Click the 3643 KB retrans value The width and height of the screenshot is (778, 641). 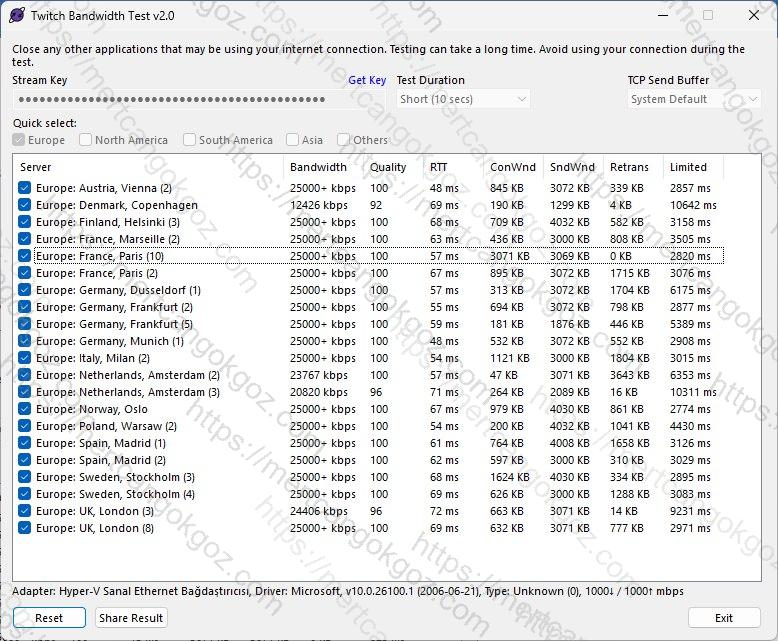click(x=630, y=375)
